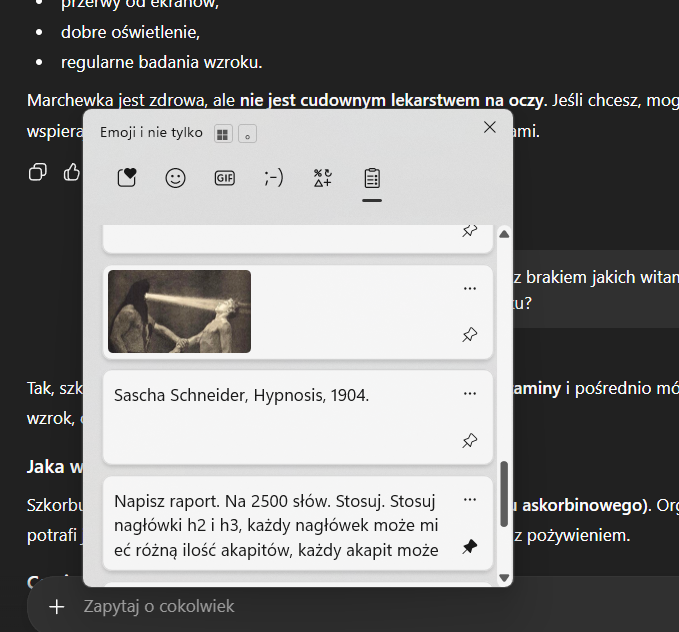Open the recently used favorites tab

(x=127, y=178)
